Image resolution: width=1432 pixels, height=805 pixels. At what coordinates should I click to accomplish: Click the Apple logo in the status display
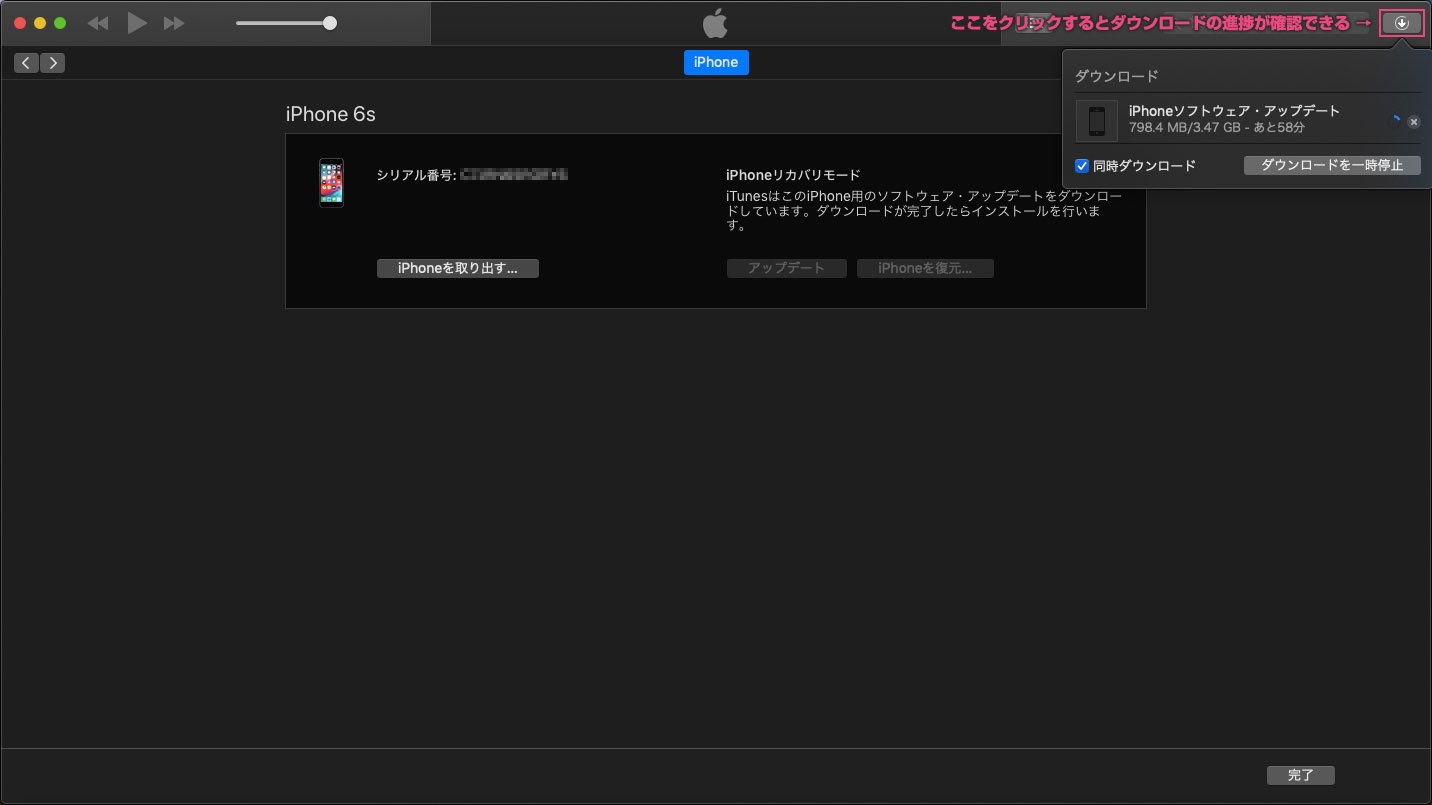coord(715,23)
